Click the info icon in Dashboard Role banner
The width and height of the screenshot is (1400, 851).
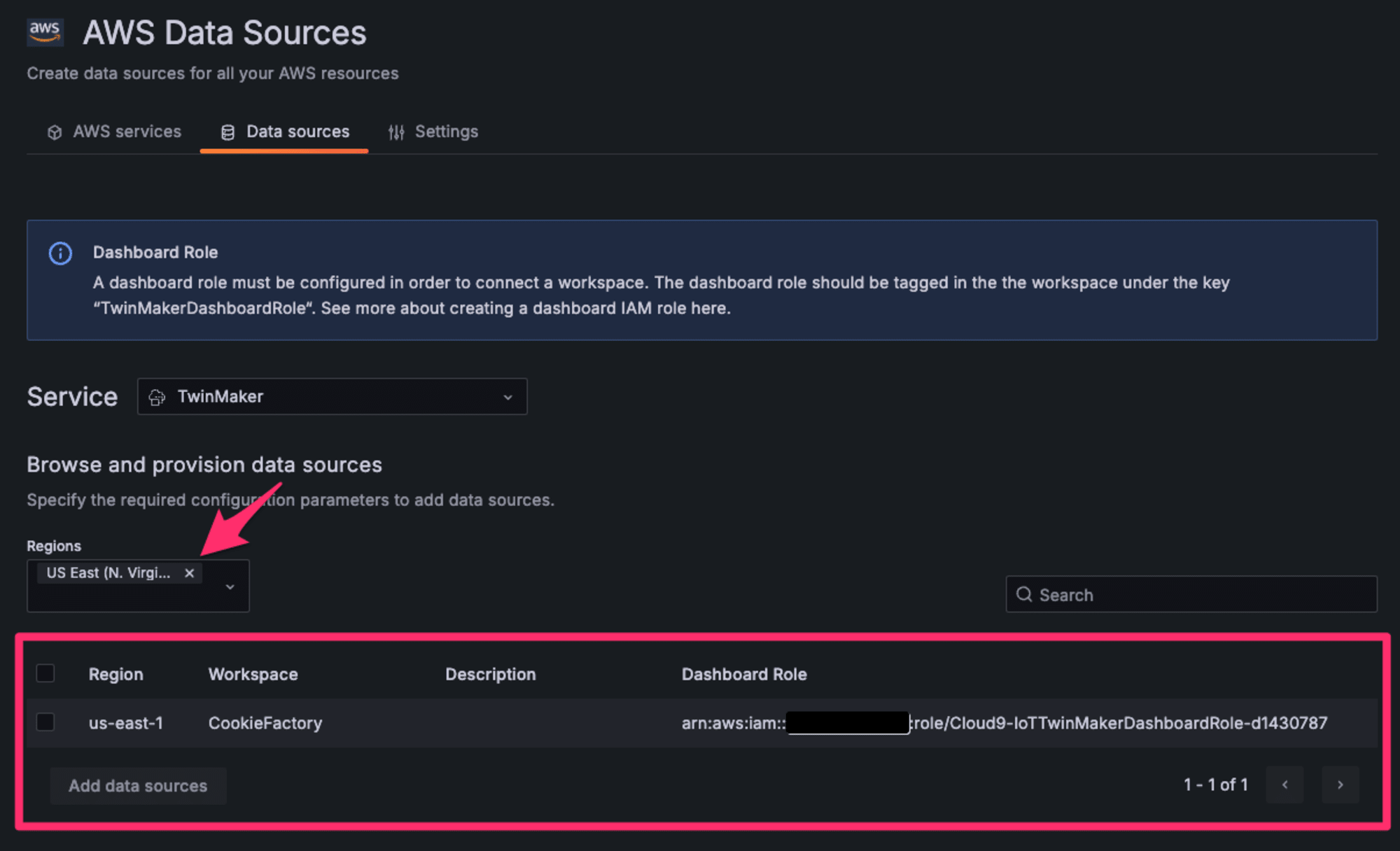pyautogui.click(x=60, y=253)
